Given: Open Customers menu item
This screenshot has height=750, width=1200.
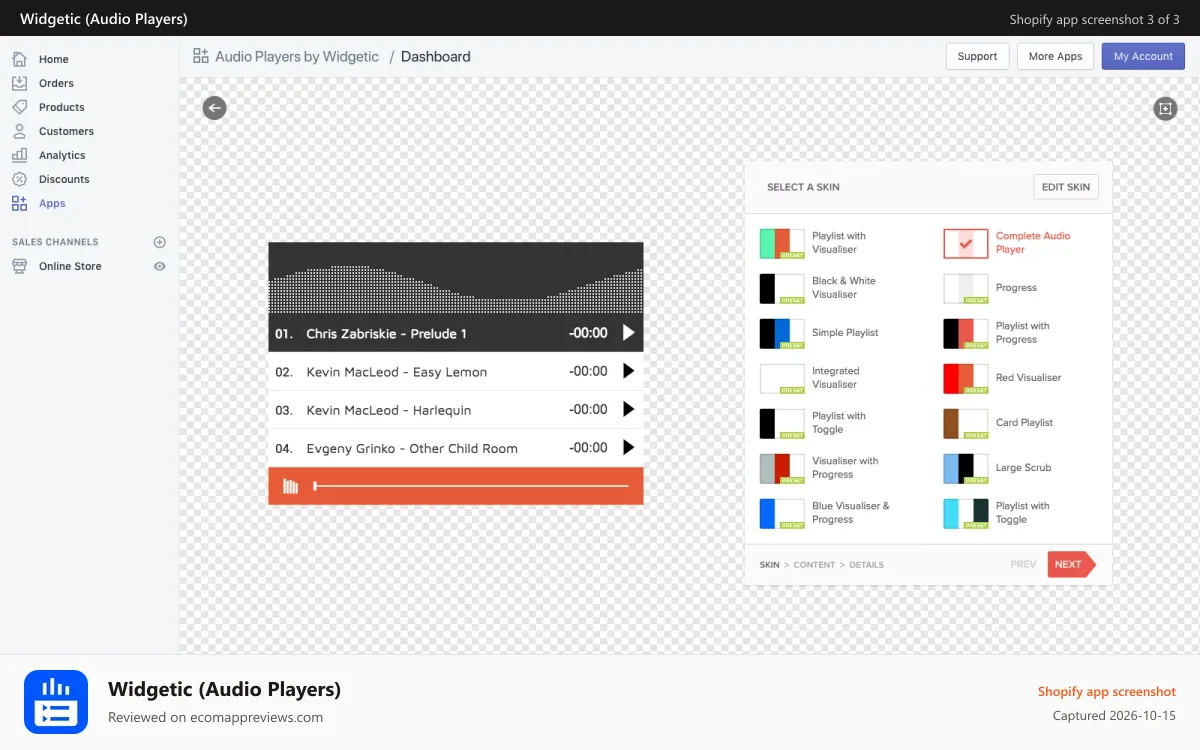Looking at the screenshot, I should (66, 131).
